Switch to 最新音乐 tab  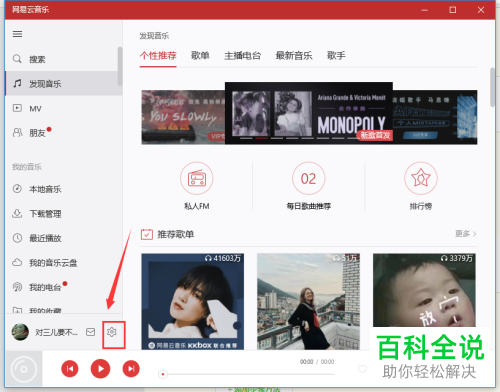(294, 55)
